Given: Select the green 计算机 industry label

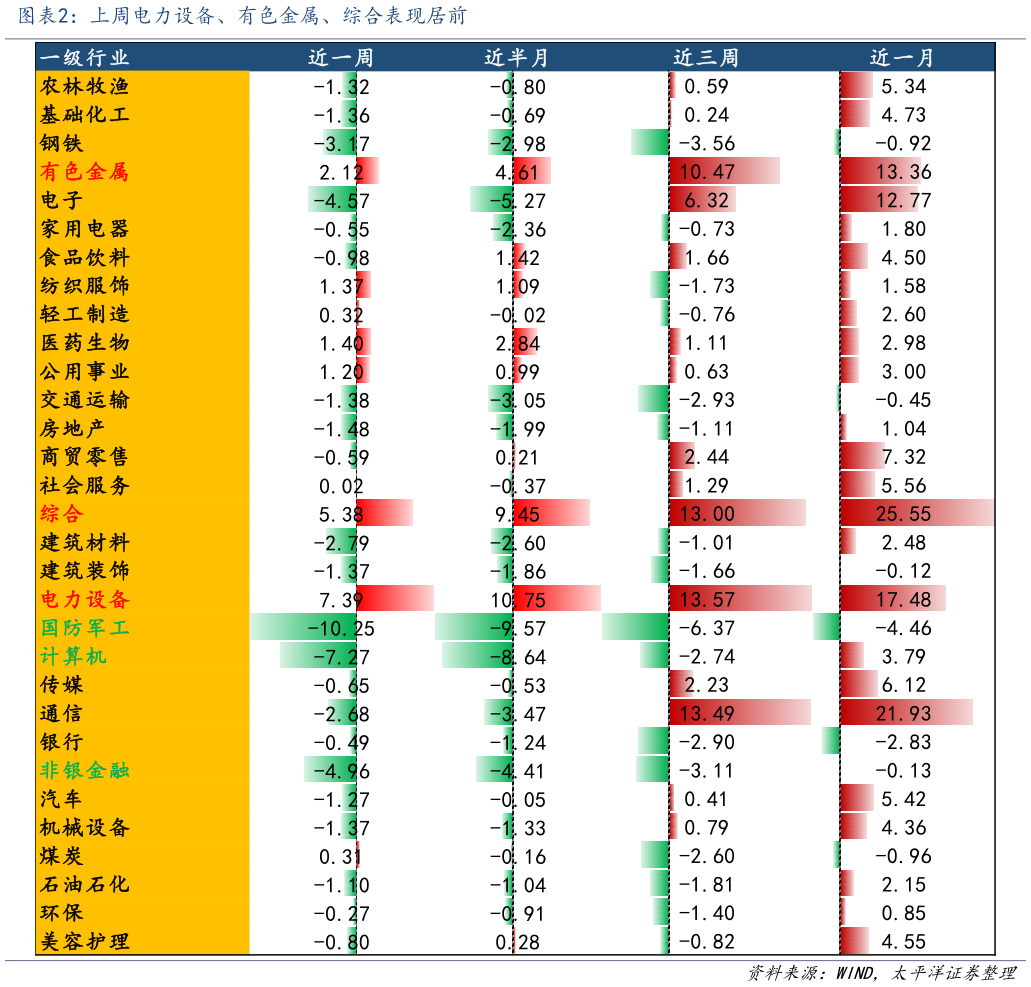Looking at the screenshot, I should 74,656.
